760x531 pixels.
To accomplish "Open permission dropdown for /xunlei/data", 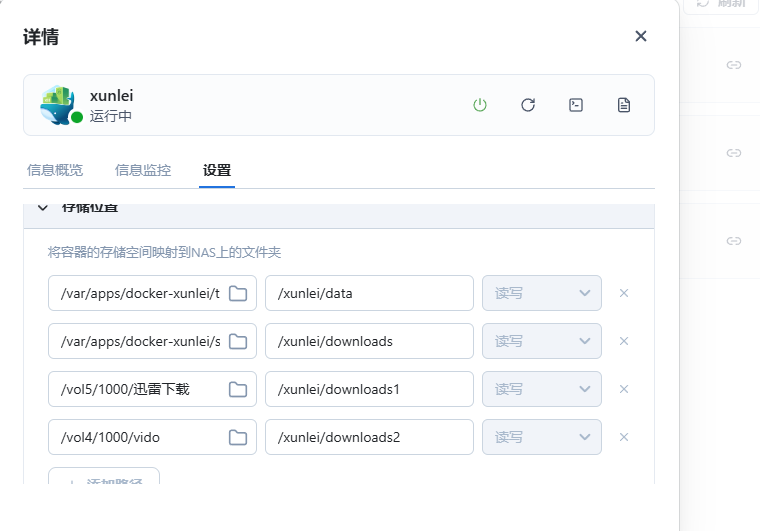I will coord(542,293).
